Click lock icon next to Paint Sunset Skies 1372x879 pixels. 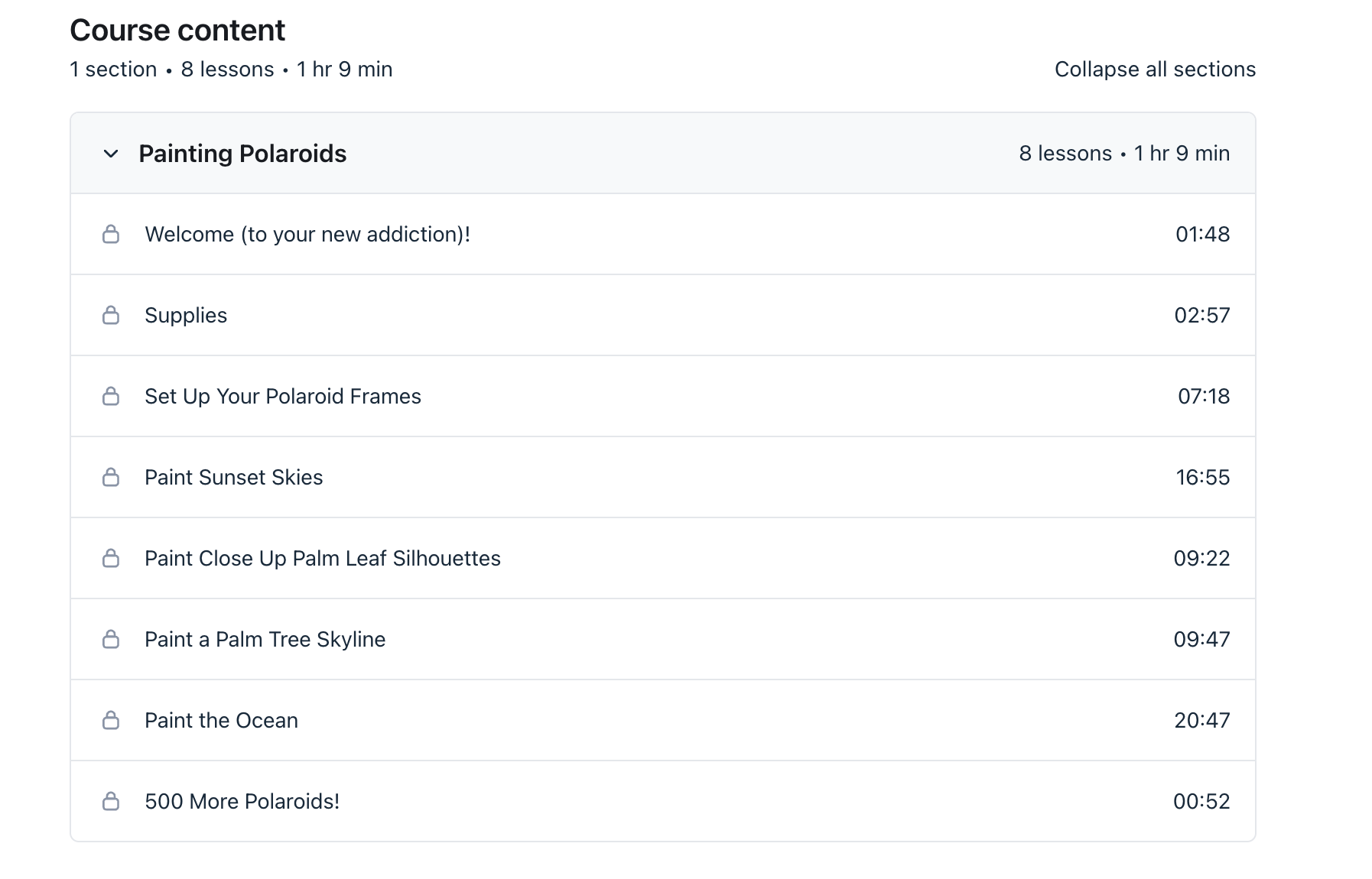point(111,477)
